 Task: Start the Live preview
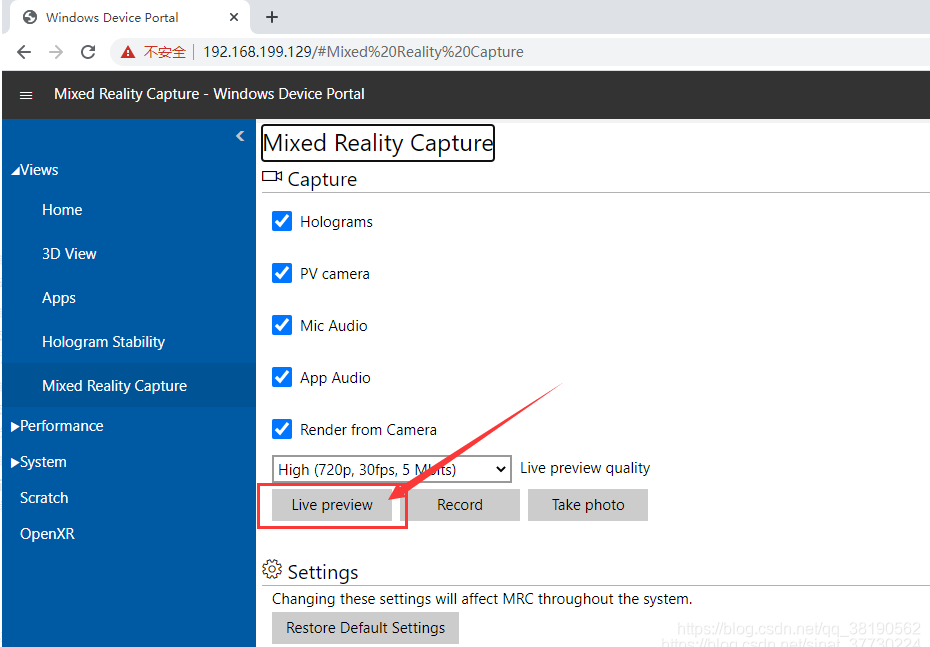[332, 505]
